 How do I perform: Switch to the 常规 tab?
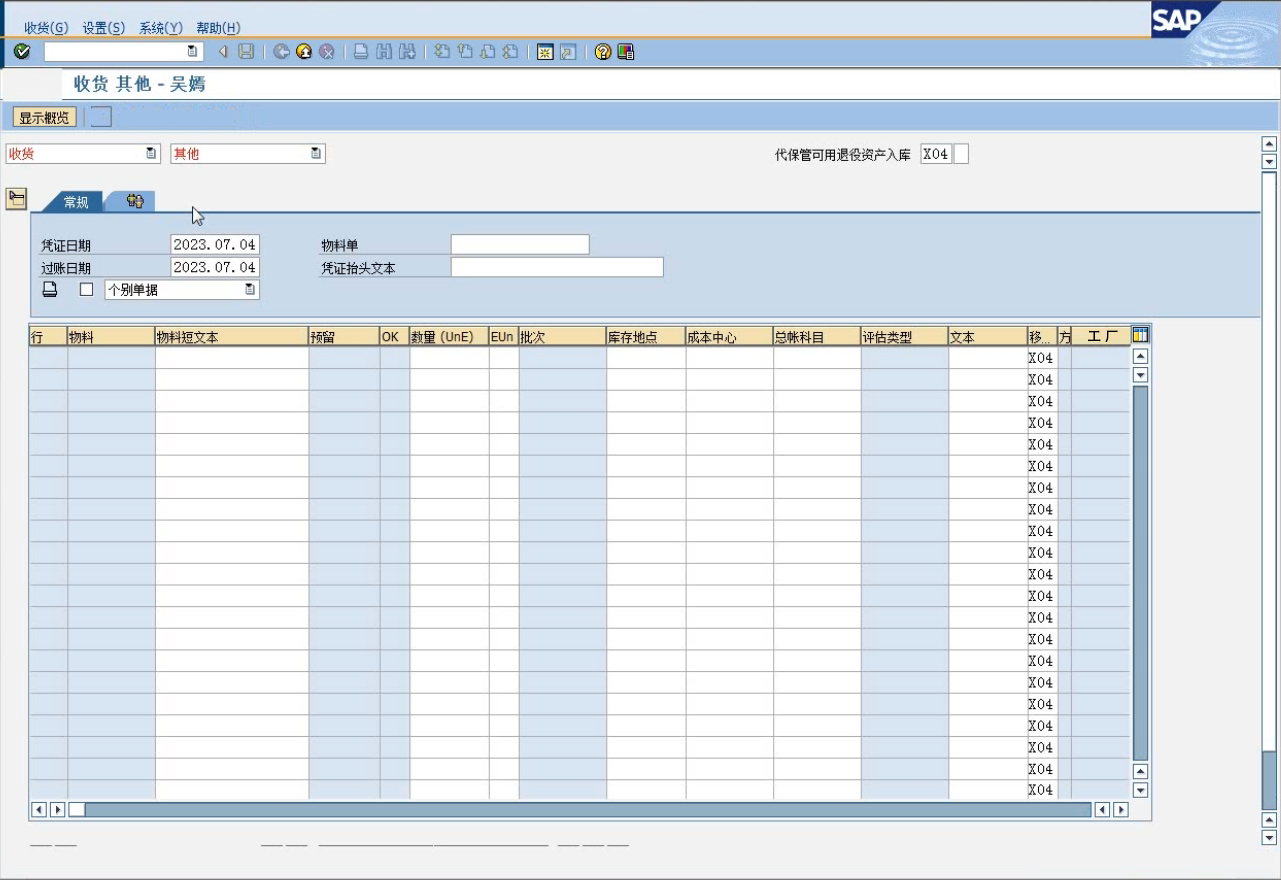[x=76, y=202]
